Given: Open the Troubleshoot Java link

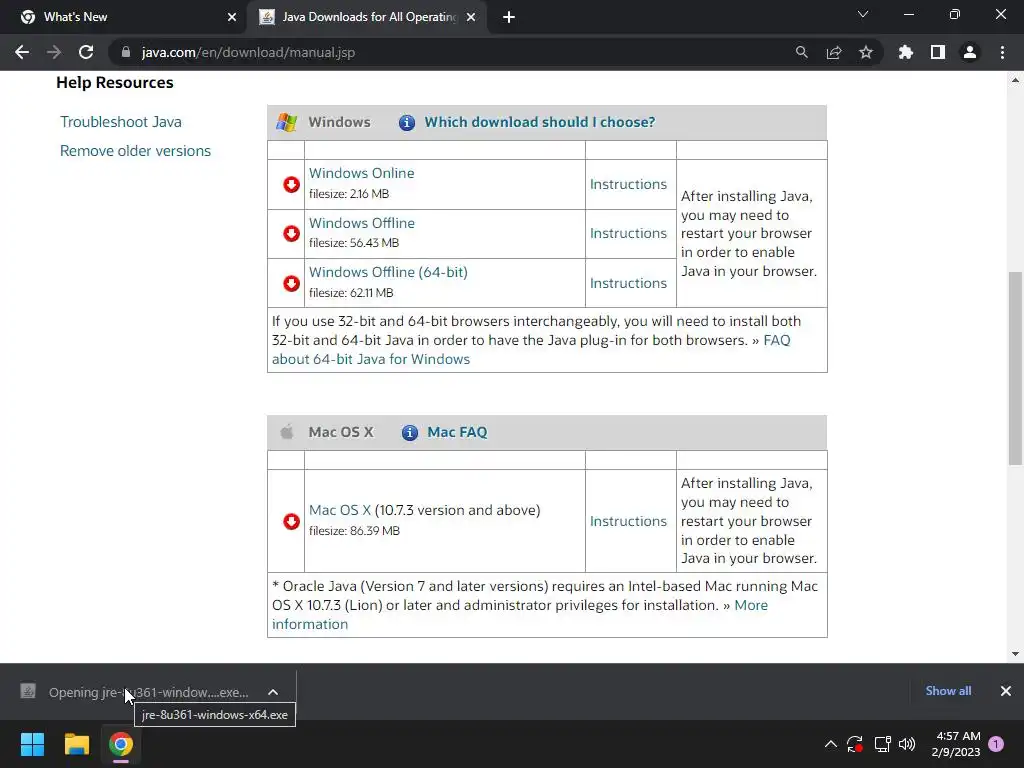Looking at the screenshot, I should coord(121,122).
